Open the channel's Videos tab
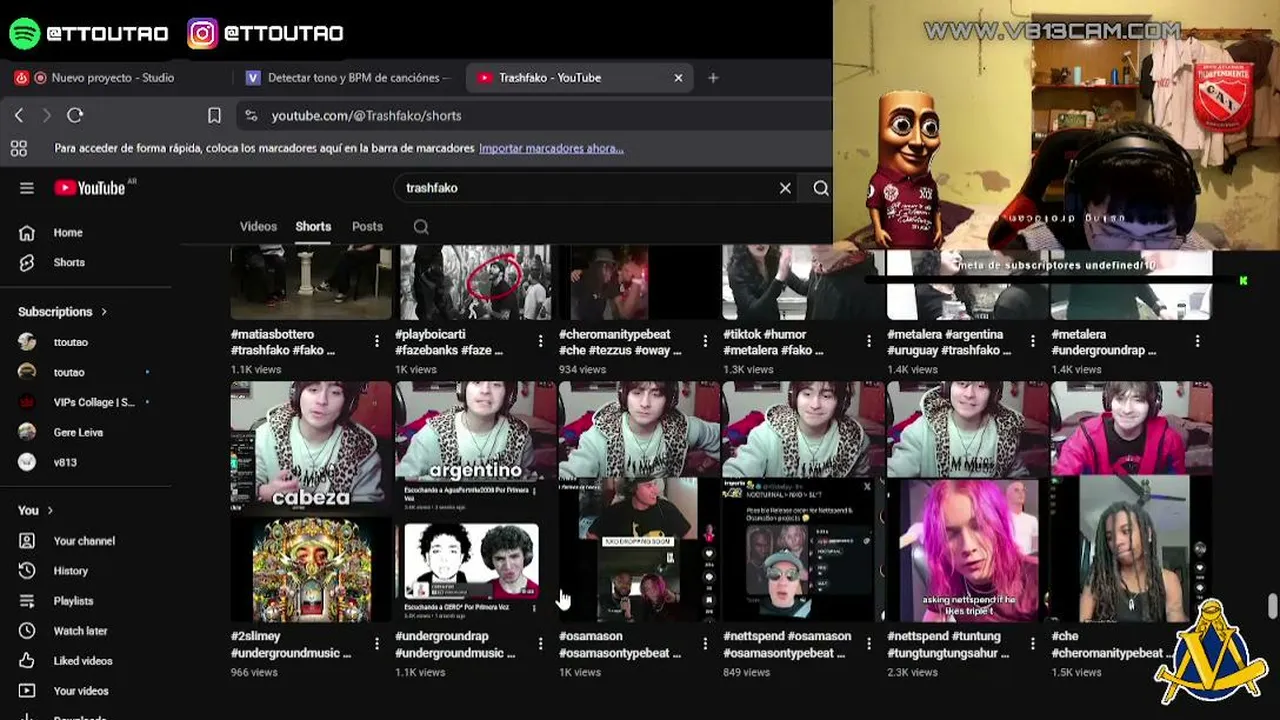 258,227
